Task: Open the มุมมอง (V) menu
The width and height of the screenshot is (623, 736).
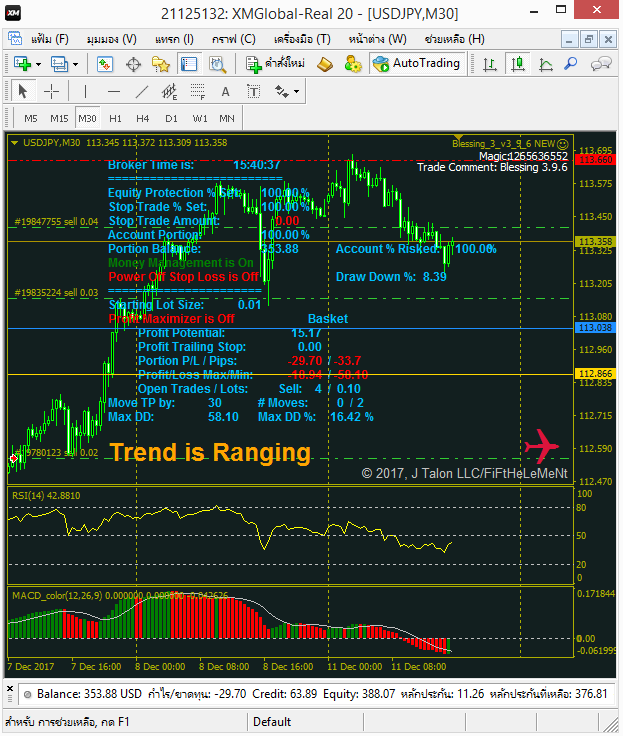Action: (x=112, y=39)
